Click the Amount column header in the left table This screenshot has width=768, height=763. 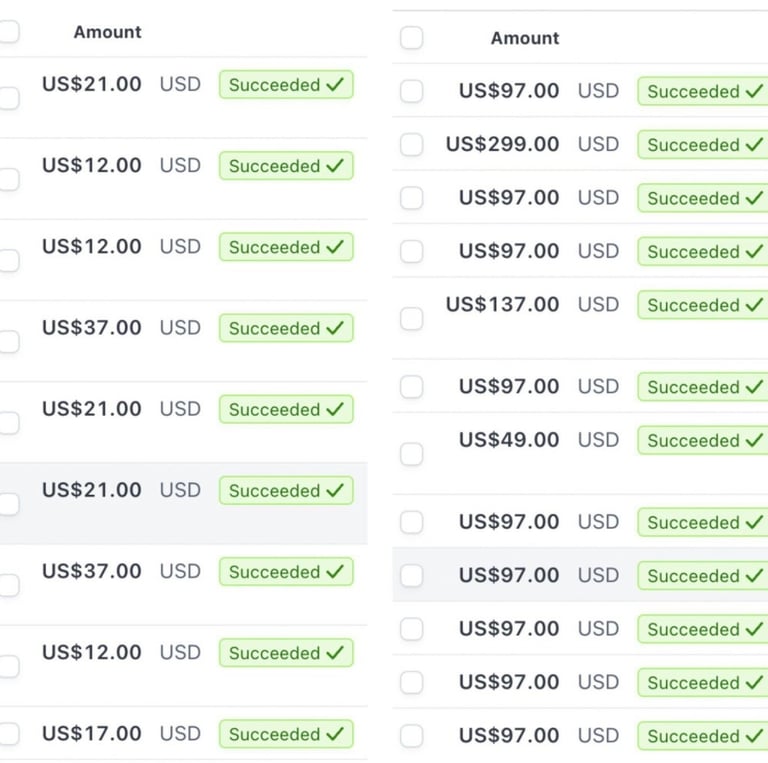pos(107,32)
